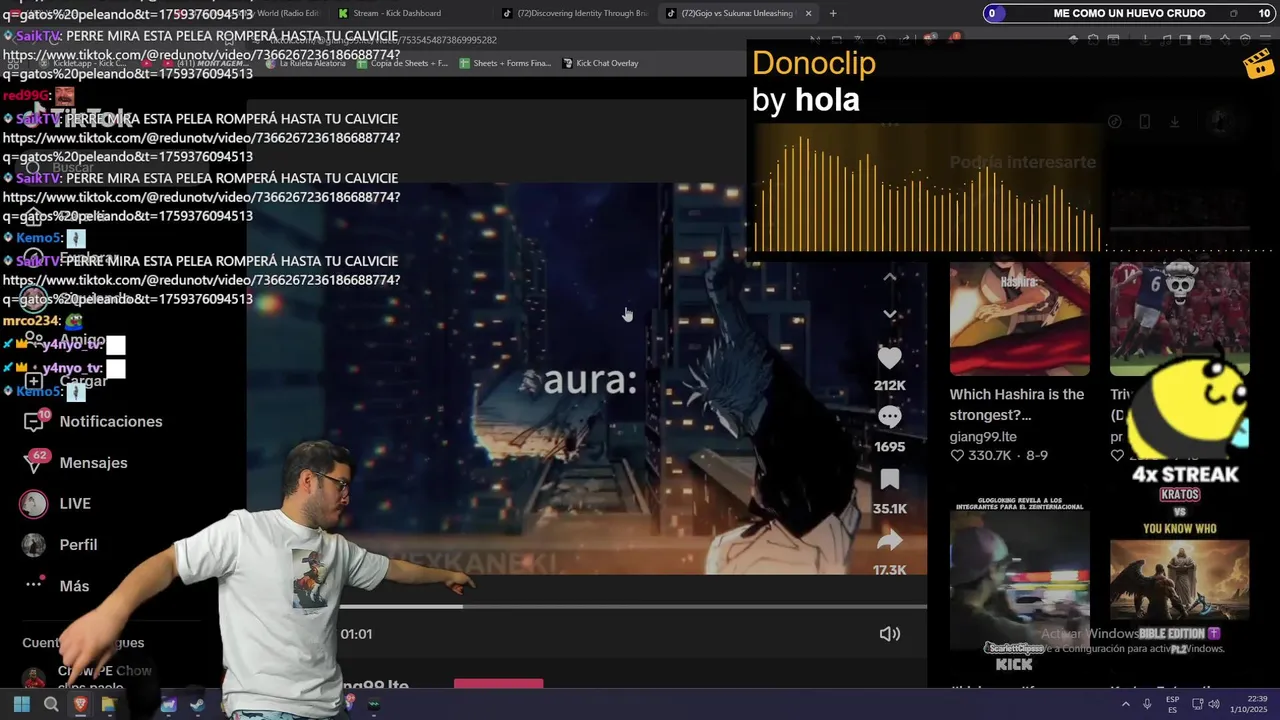Go to the previous video with the up arrow
Image resolution: width=1280 pixels, height=720 pixels.
click(x=889, y=277)
